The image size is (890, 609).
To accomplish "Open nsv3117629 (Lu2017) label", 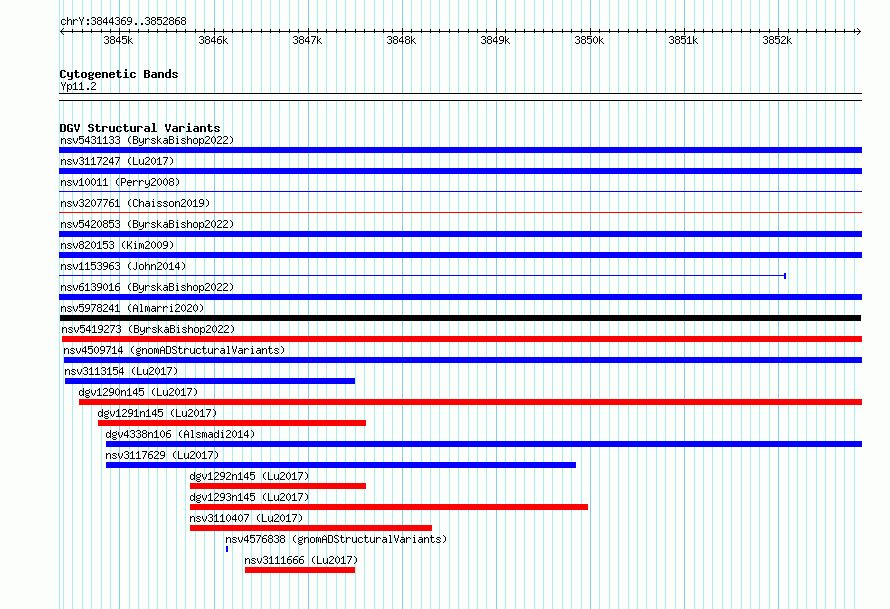I will click(162, 455).
